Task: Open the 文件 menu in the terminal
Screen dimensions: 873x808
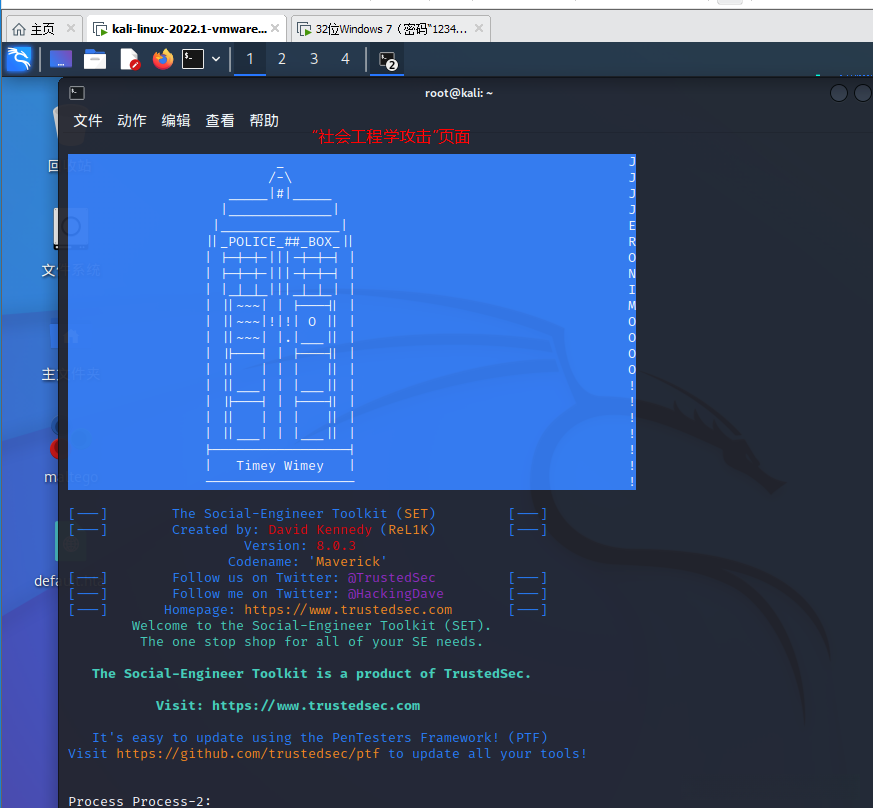Action: (x=87, y=120)
